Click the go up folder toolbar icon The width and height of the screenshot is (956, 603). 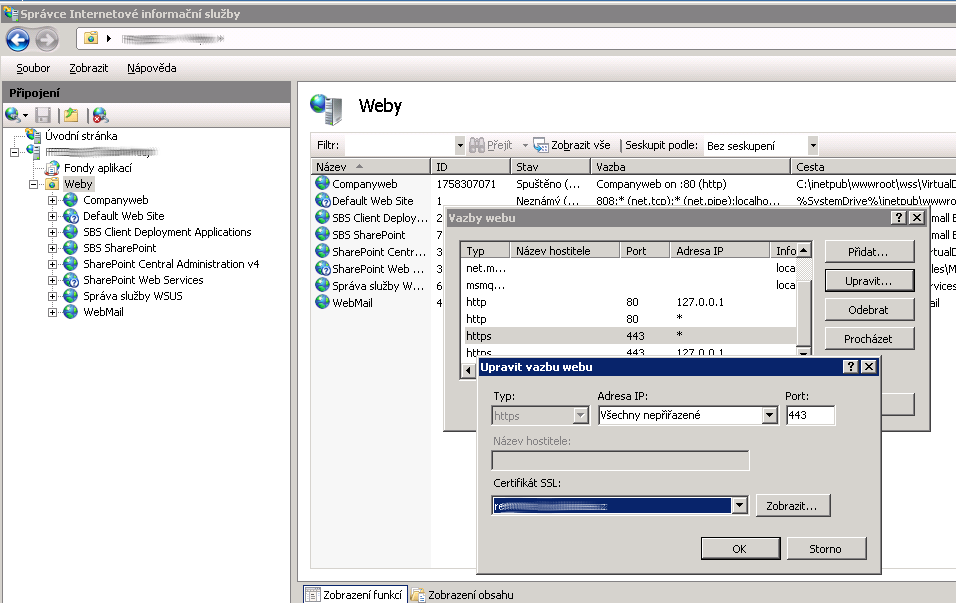click(x=71, y=115)
